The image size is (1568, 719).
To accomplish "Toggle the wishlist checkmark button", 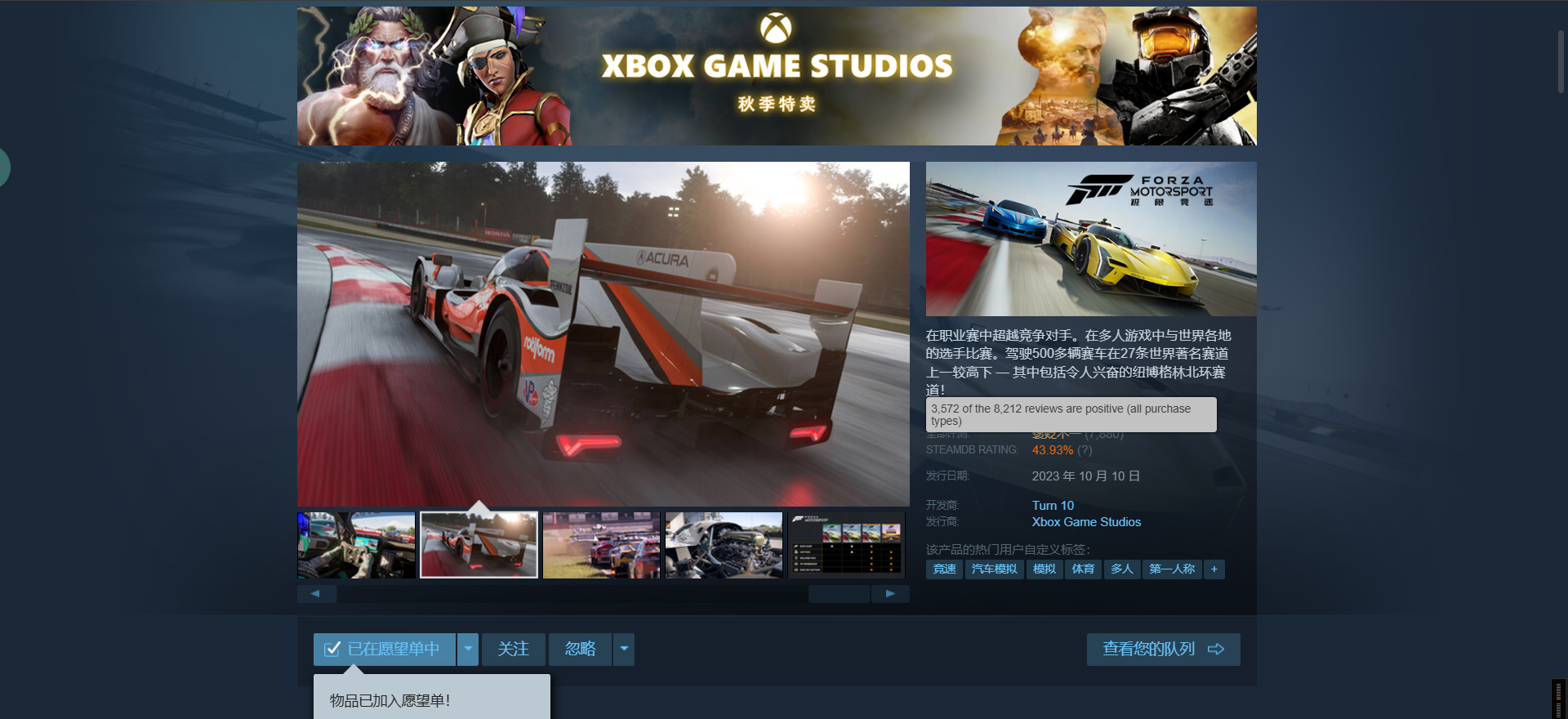I will (385, 650).
